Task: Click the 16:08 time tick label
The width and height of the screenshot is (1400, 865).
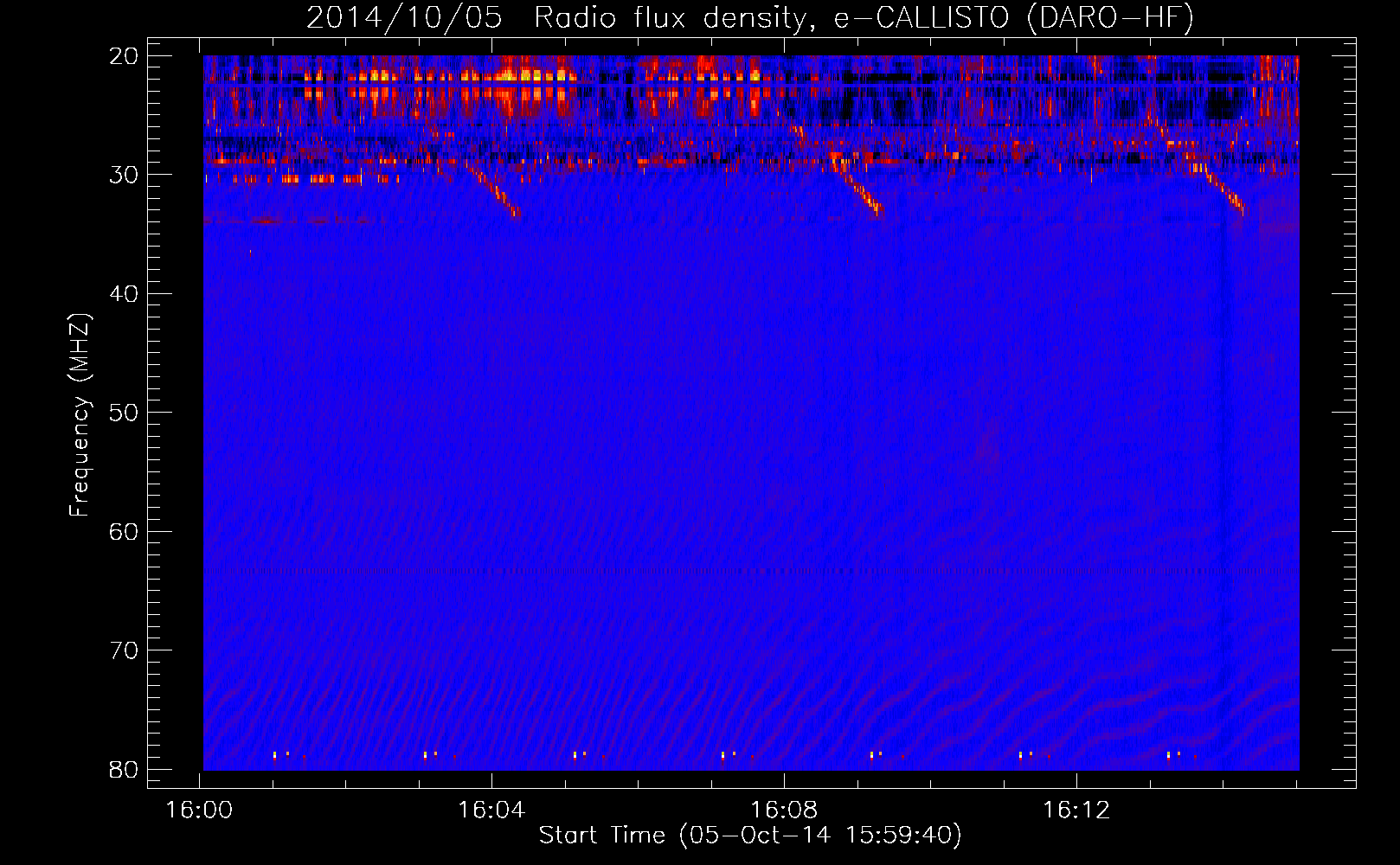Action: click(784, 811)
